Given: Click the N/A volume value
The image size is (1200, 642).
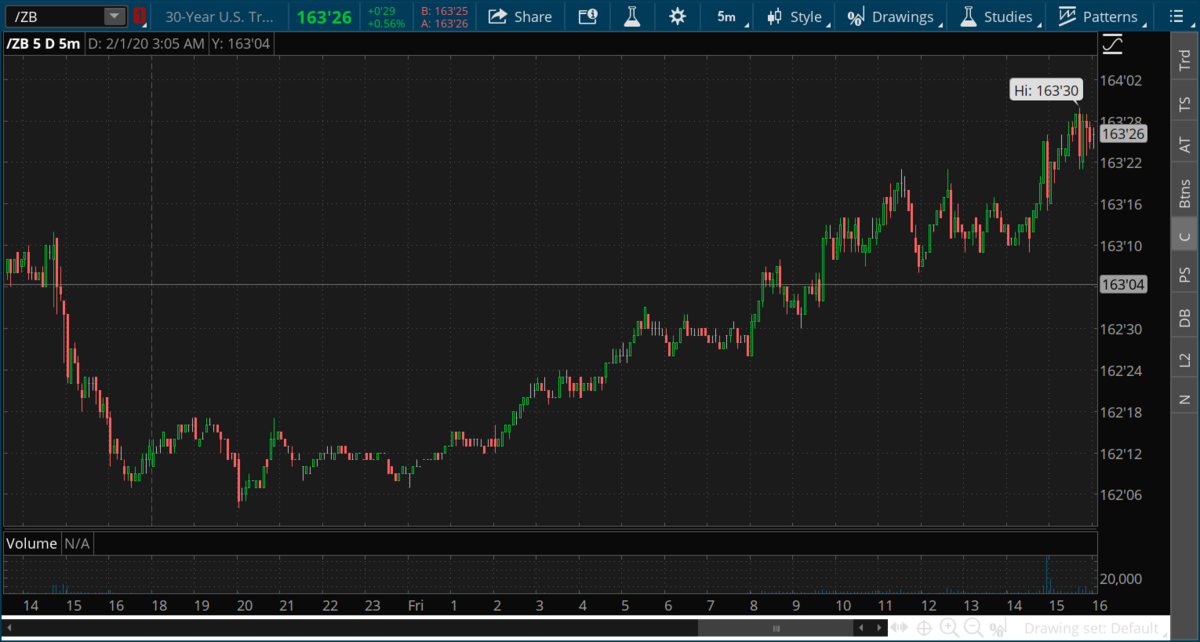Looking at the screenshot, I should (x=78, y=543).
